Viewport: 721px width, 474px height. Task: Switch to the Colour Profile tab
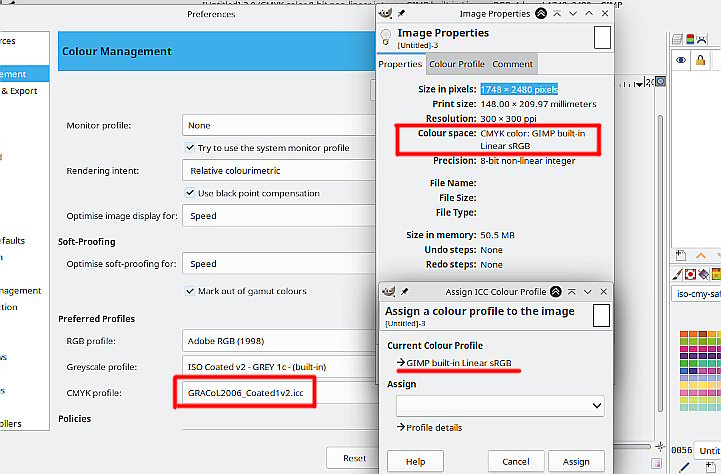(x=457, y=64)
